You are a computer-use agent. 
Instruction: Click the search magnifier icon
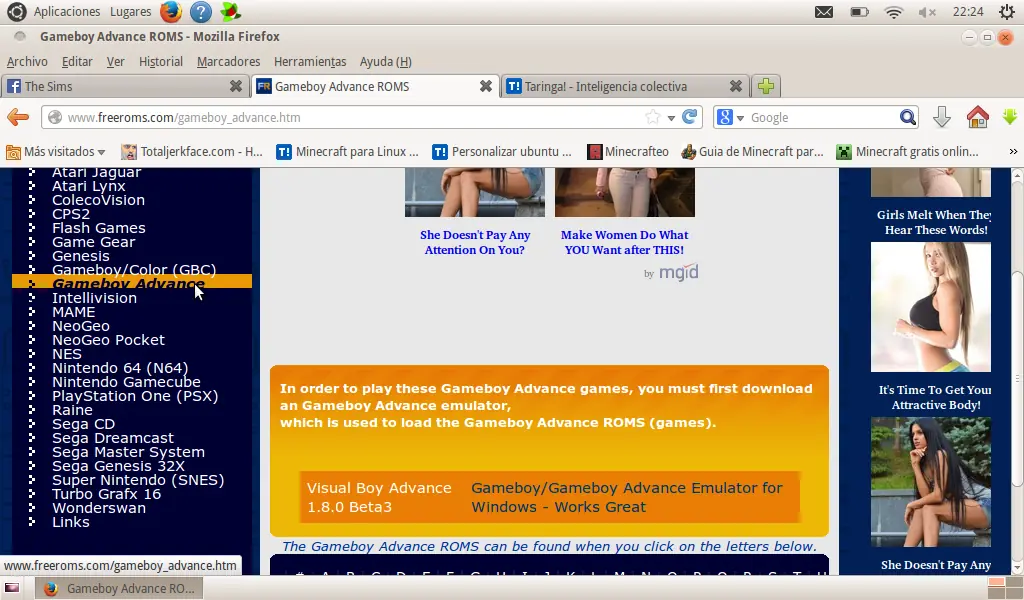(x=907, y=118)
